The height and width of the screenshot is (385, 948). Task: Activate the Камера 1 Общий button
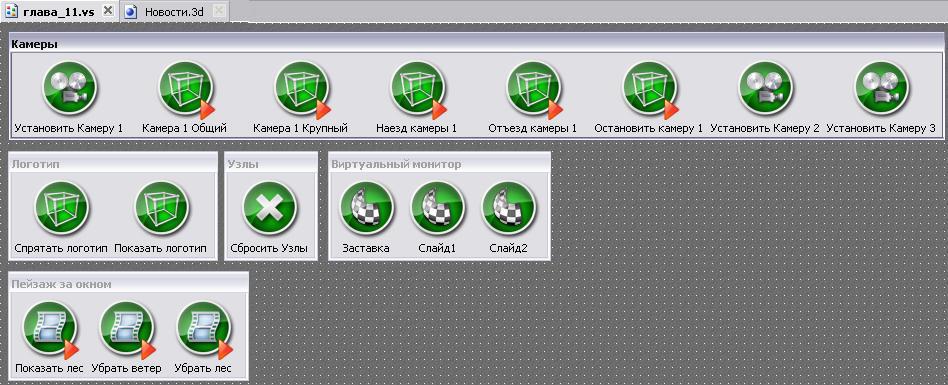186,88
